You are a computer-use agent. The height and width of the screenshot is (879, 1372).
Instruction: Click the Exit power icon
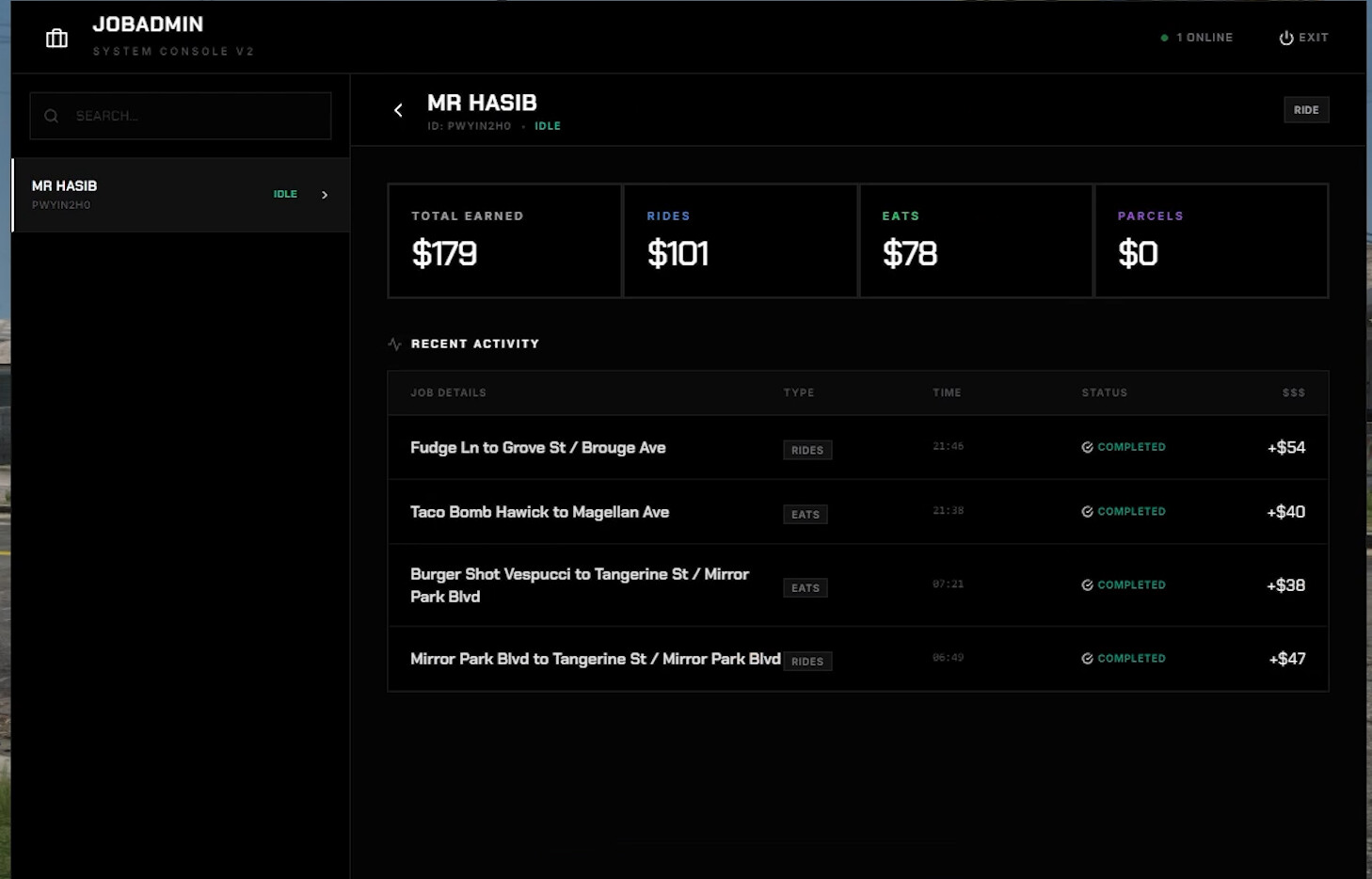coord(1285,38)
